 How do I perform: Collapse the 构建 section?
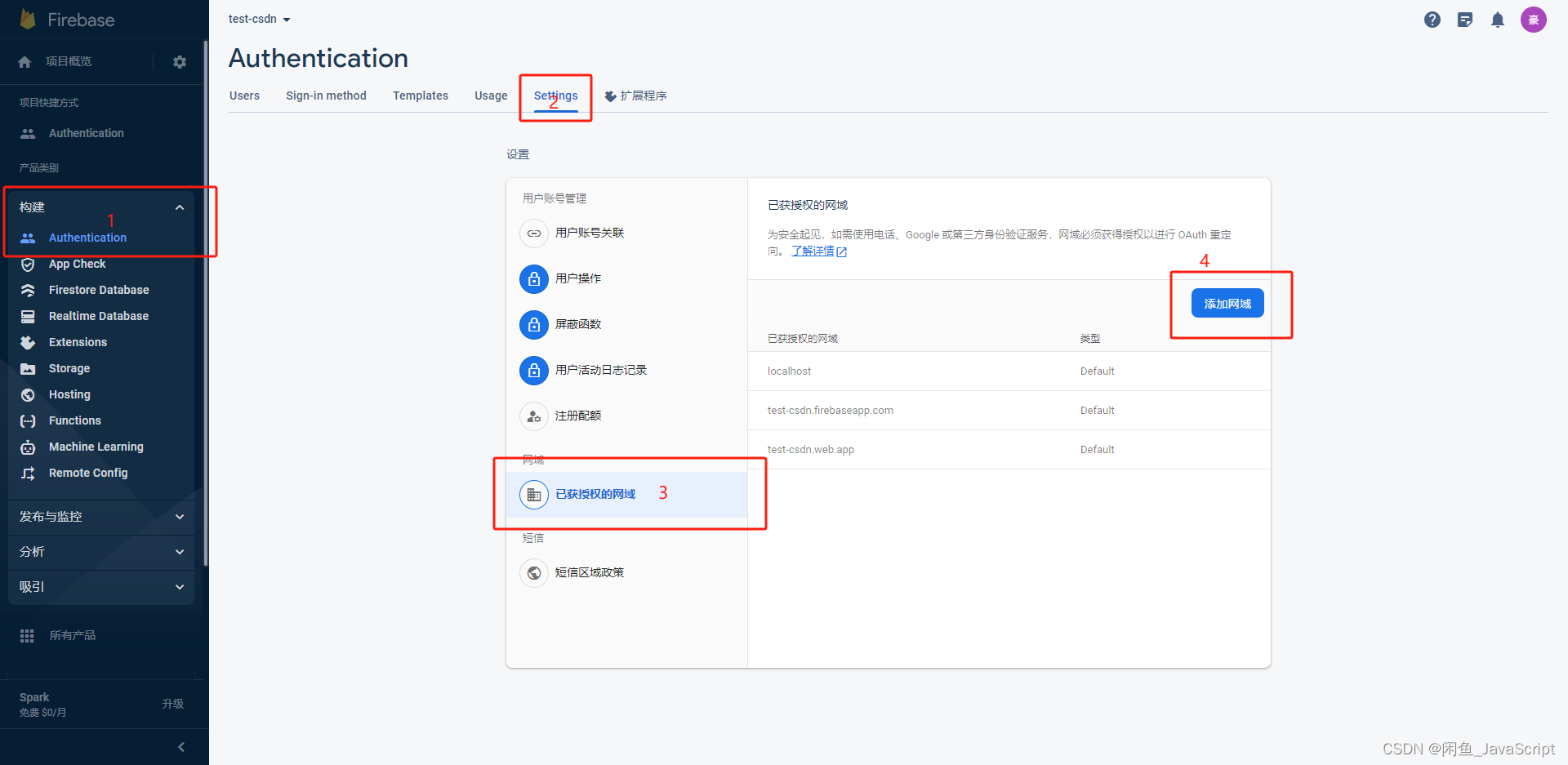(x=180, y=208)
